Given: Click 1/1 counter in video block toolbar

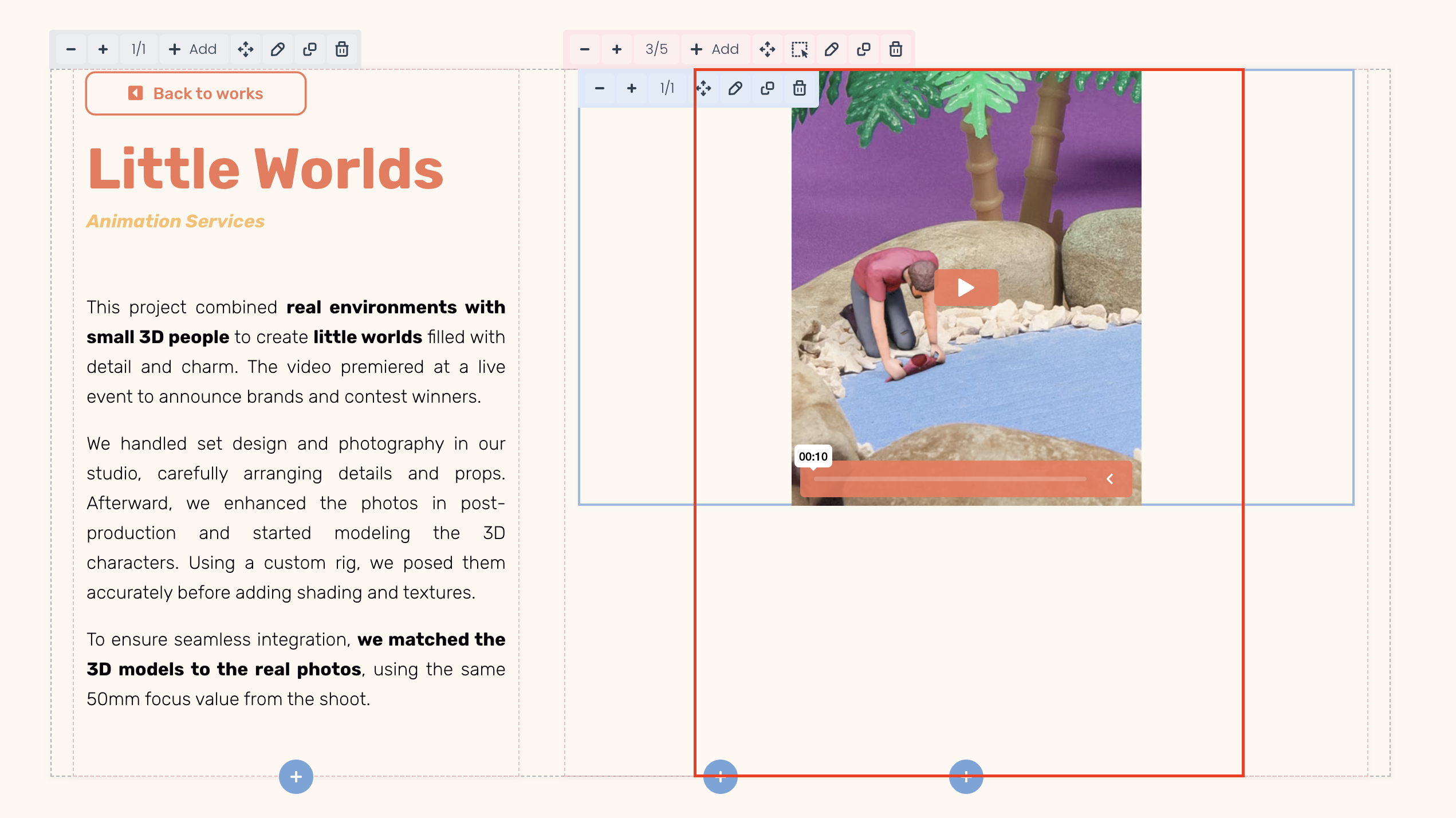Looking at the screenshot, I should coord(667,88).
